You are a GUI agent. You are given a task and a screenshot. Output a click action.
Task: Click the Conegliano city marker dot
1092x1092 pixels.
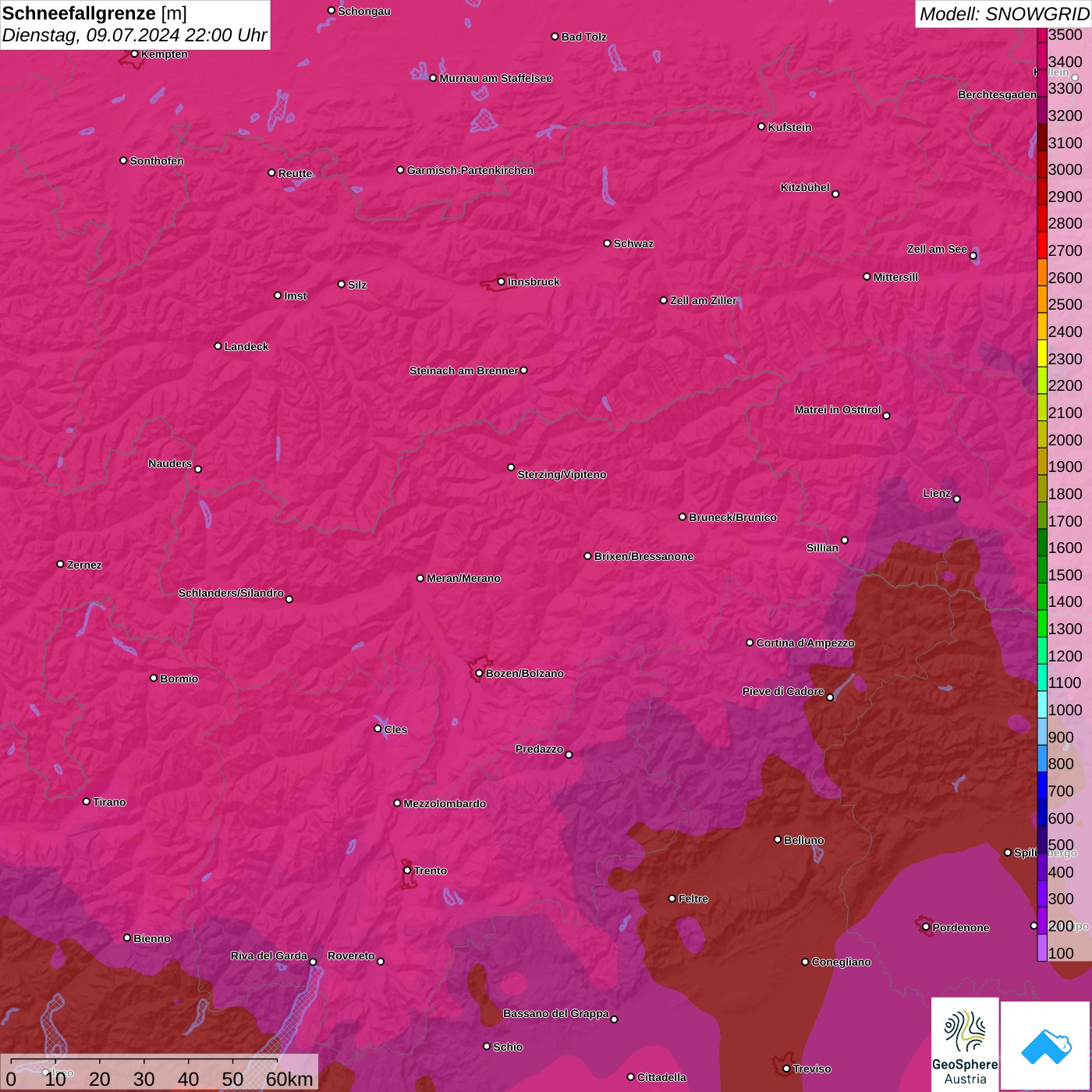(805, 962)
